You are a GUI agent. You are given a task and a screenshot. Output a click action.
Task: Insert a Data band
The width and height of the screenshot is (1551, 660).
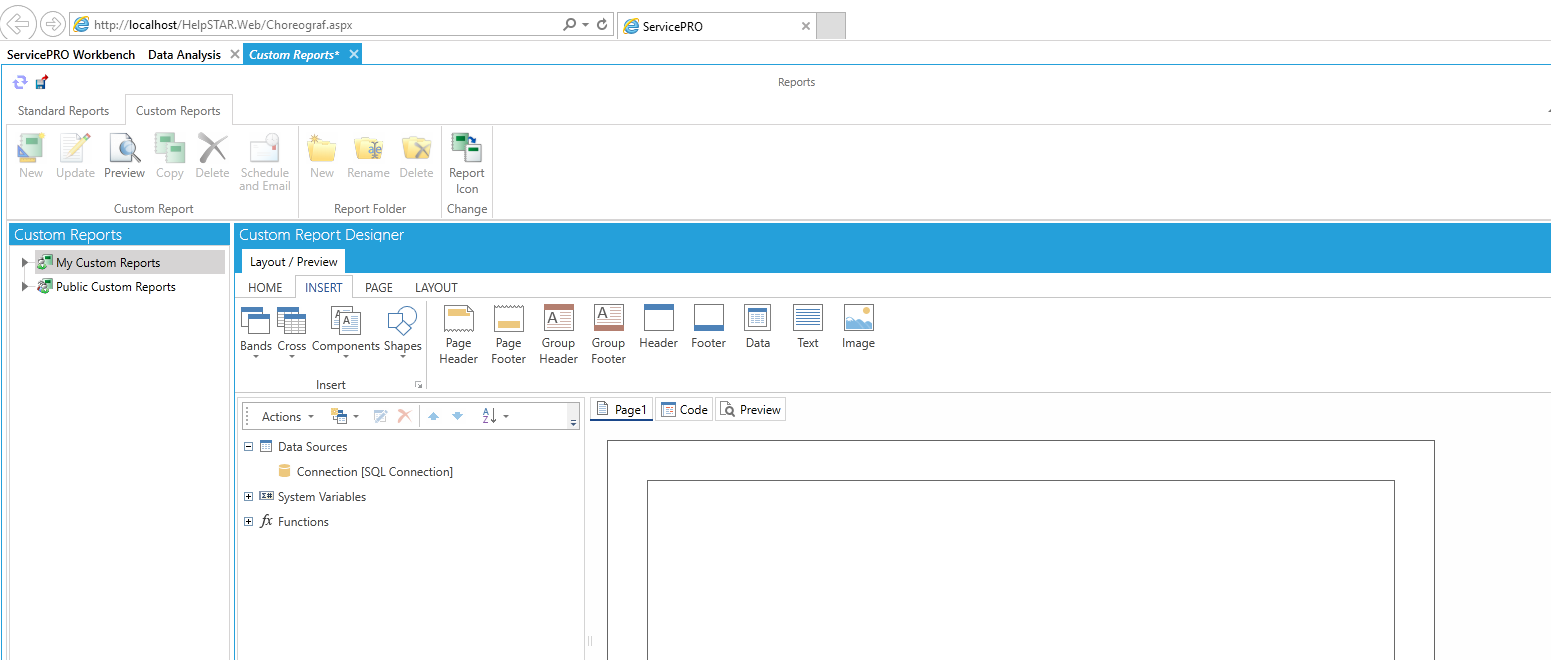(758, 328)
